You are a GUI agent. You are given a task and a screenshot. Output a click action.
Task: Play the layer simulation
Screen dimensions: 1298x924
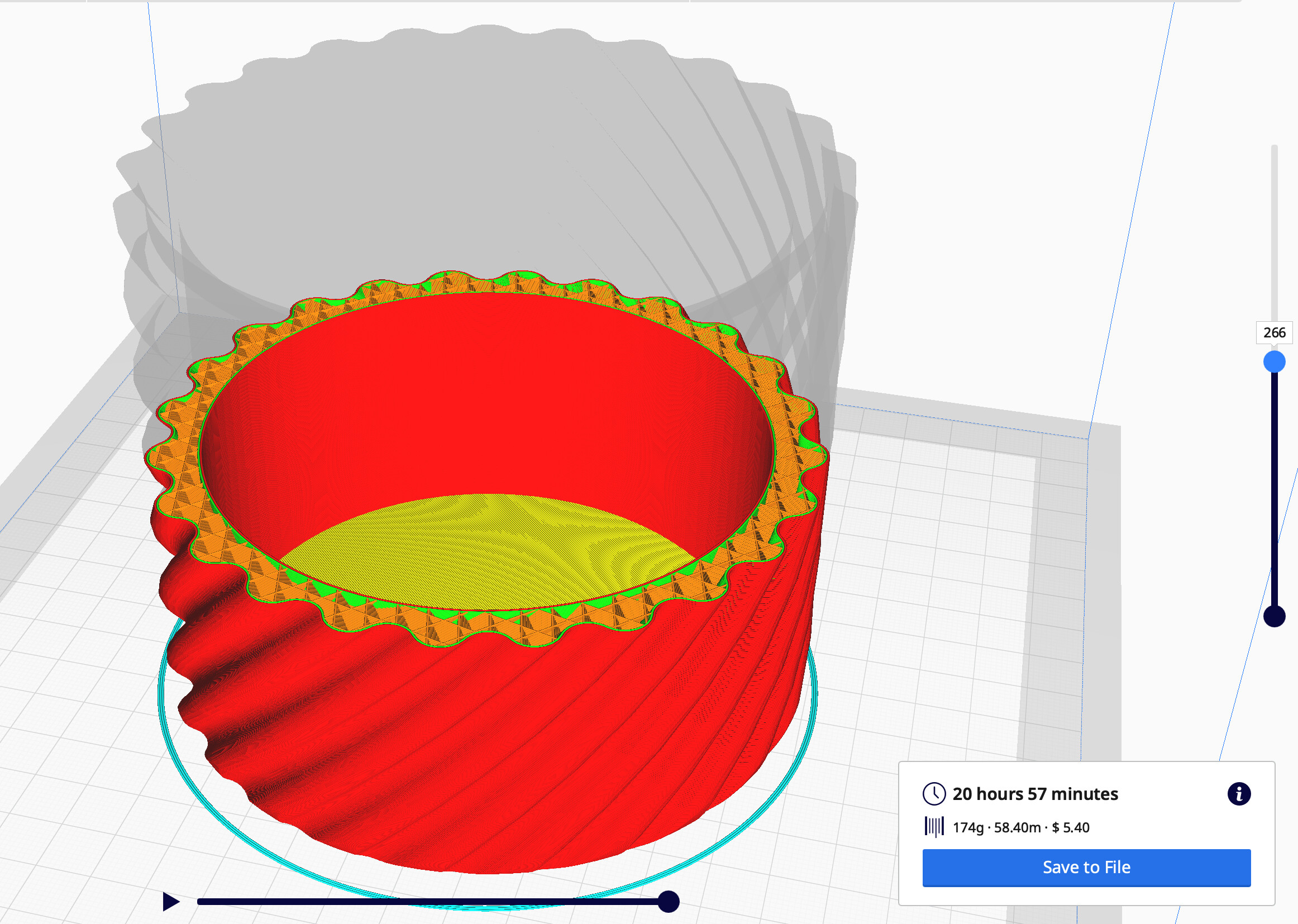pos(171,901)
